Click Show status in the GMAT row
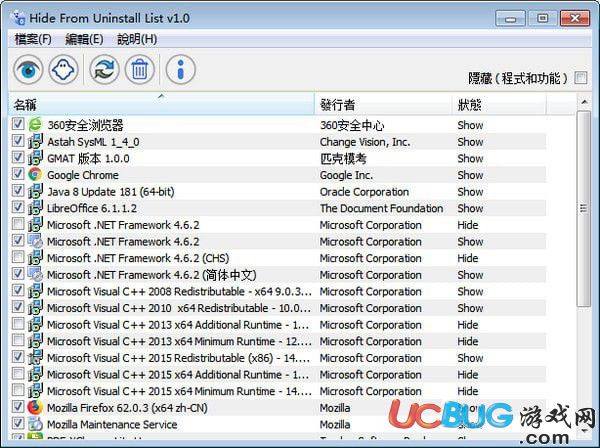 (470, 158)
